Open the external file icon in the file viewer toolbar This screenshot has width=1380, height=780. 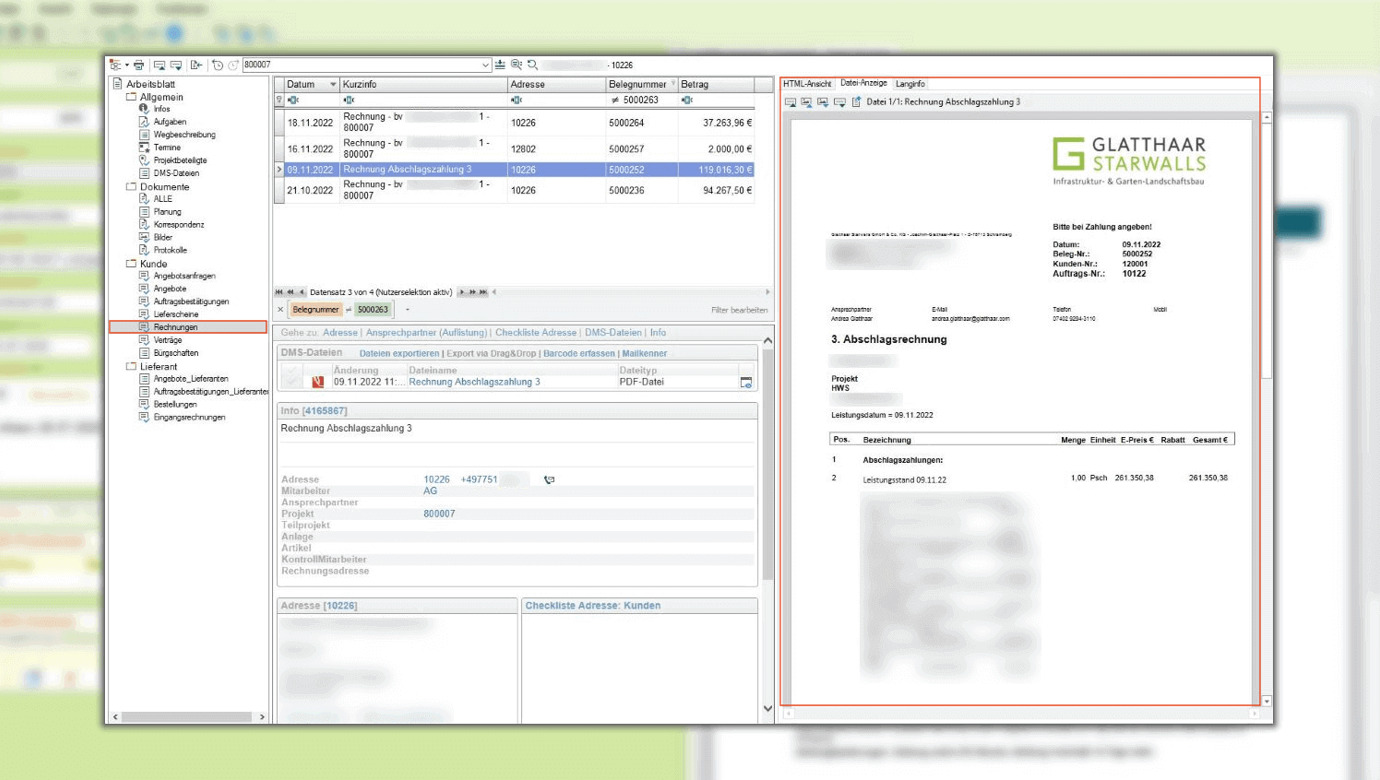click(x=857, y=102)
